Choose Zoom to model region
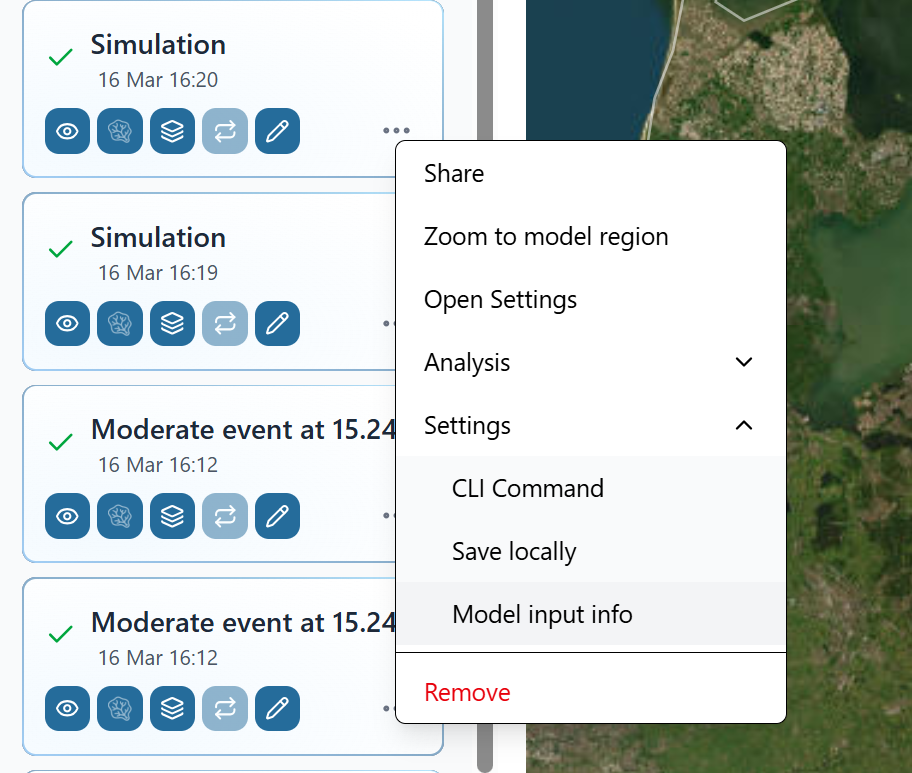Screen dimensions: 912x773 (546, 236)
